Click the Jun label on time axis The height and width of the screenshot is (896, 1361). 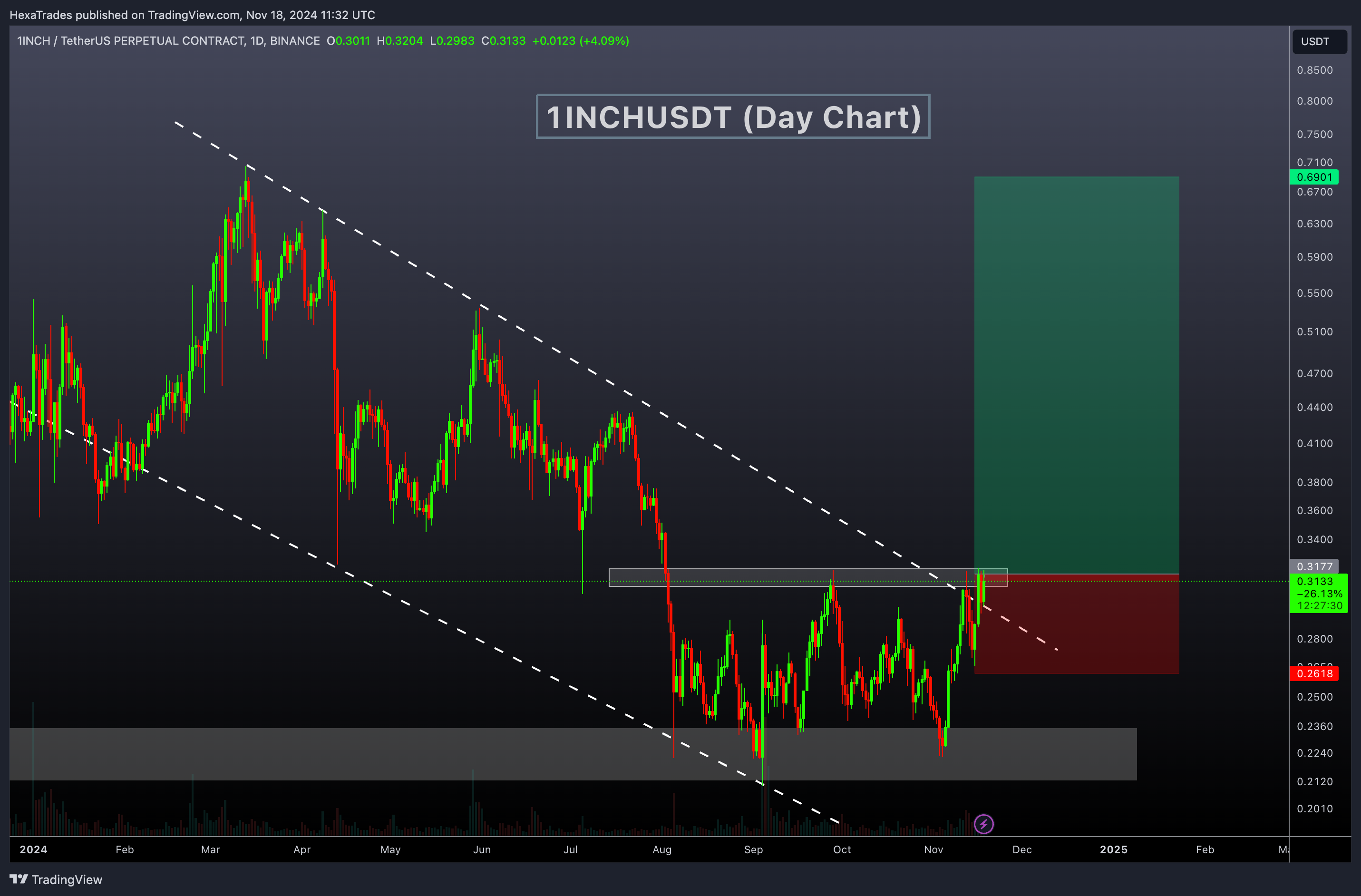pos(482,850)
